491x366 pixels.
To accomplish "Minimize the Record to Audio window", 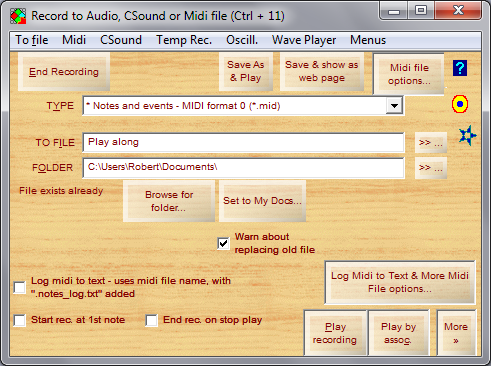I will click(394, 11).
